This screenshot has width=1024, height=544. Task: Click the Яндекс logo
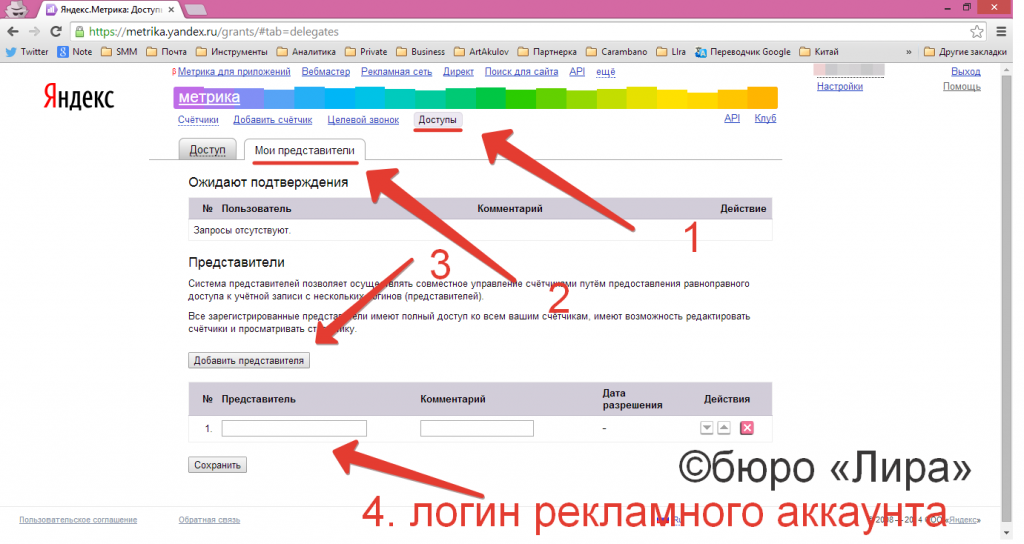point(78,97)
